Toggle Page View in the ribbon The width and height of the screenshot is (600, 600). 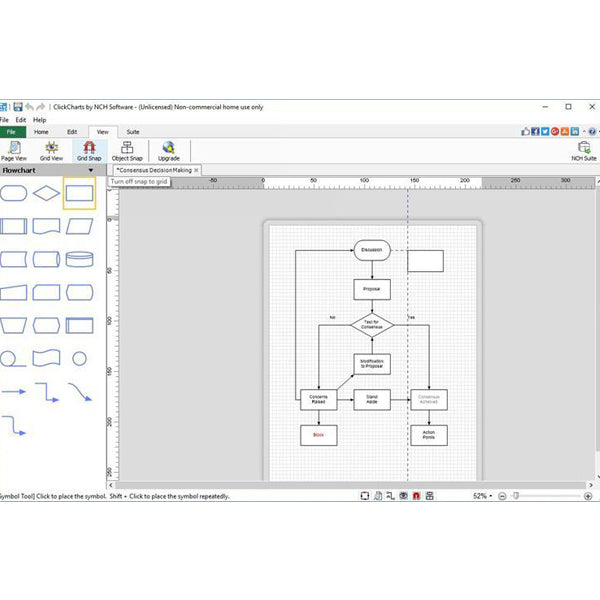[x=14, y=151]
